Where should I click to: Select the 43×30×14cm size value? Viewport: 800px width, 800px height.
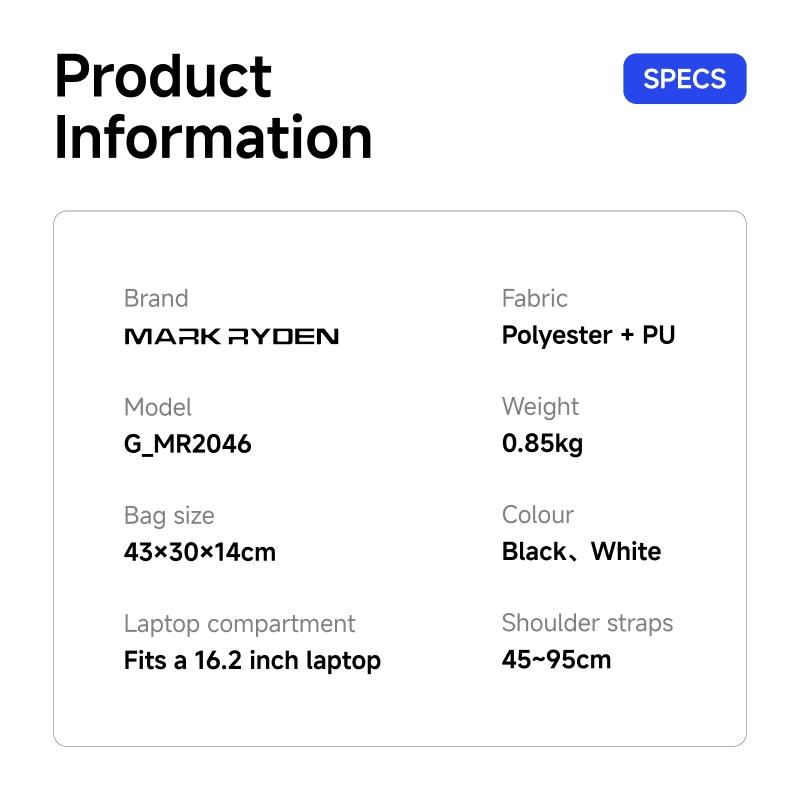[x=200, y=552]
